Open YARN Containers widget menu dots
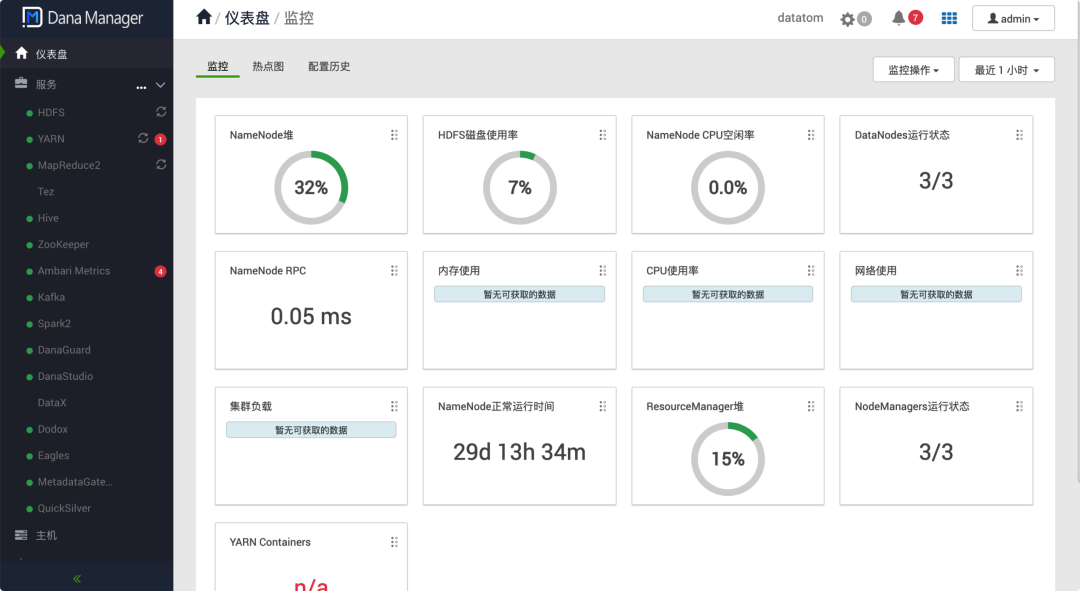Viewport: 1080px width, 591px height. (394, 542)
